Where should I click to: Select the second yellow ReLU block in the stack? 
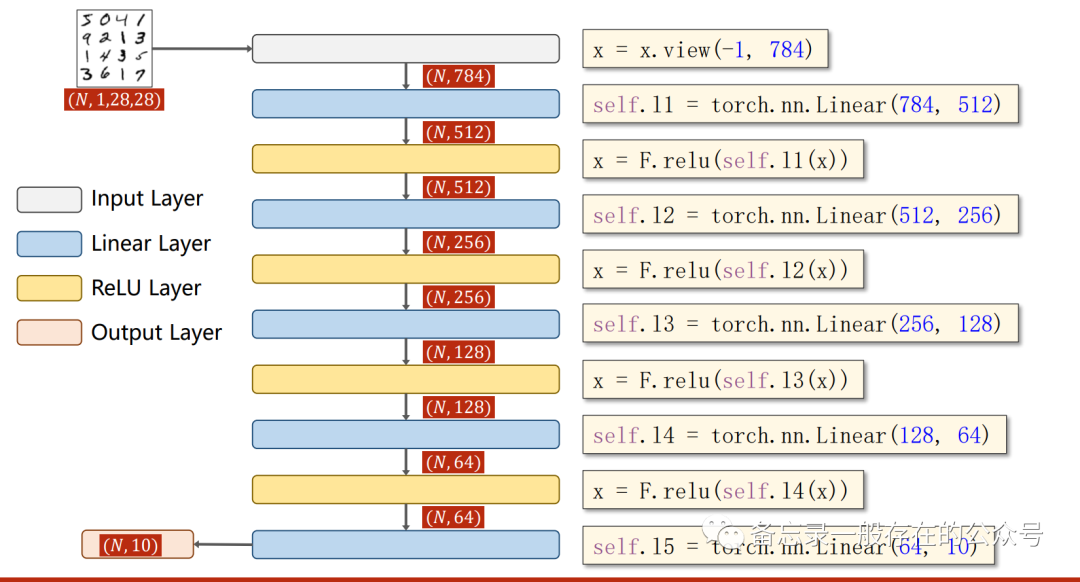(405, 268)
